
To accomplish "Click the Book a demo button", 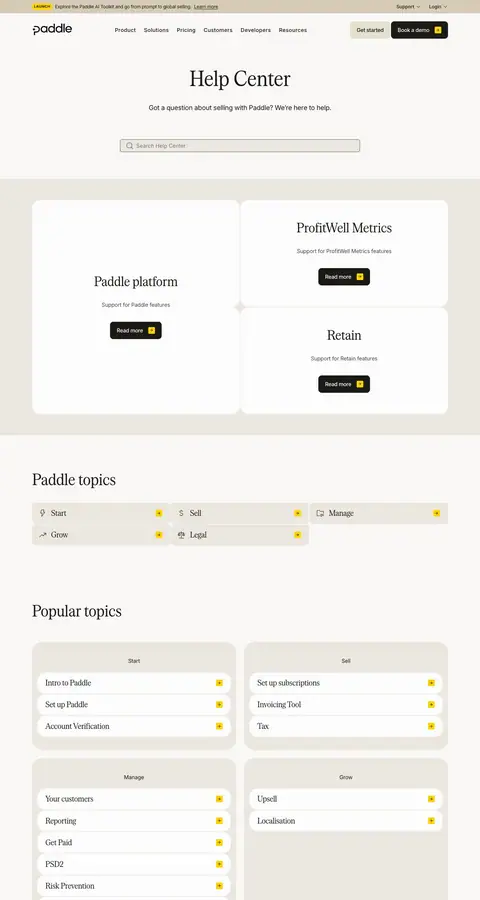I will (419, 30).
